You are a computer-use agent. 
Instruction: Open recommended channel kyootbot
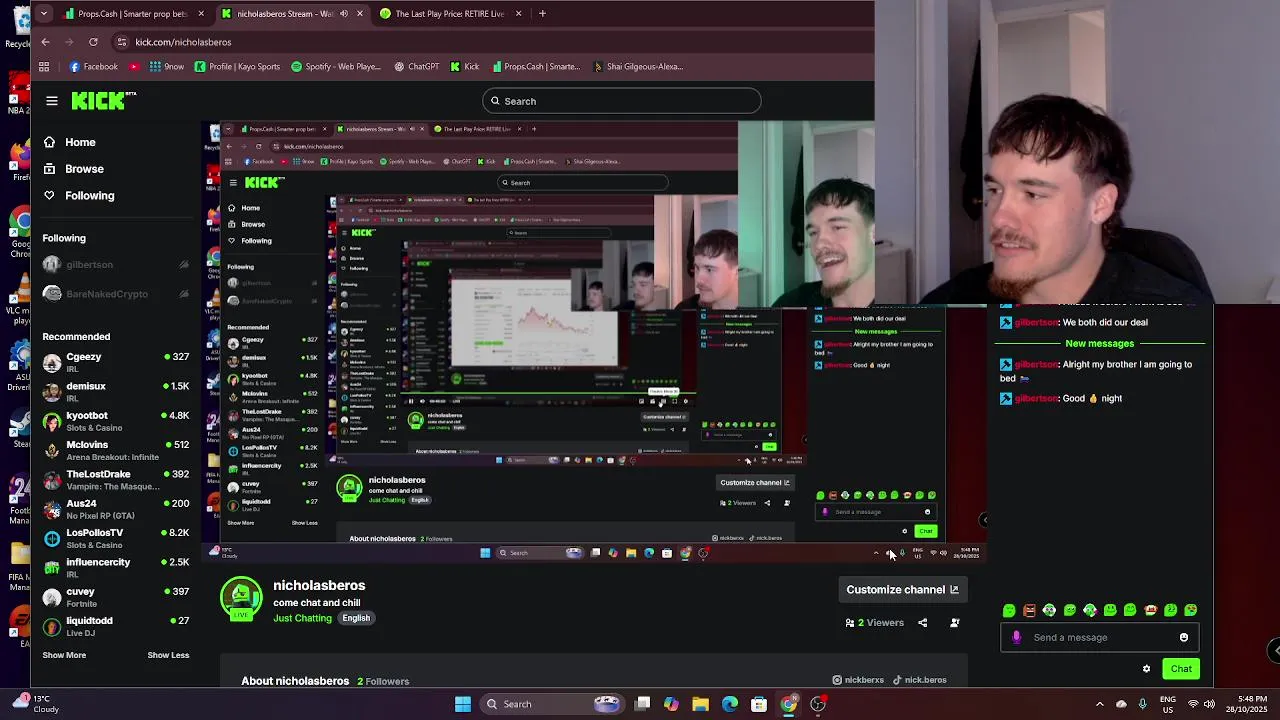point(116,421)
